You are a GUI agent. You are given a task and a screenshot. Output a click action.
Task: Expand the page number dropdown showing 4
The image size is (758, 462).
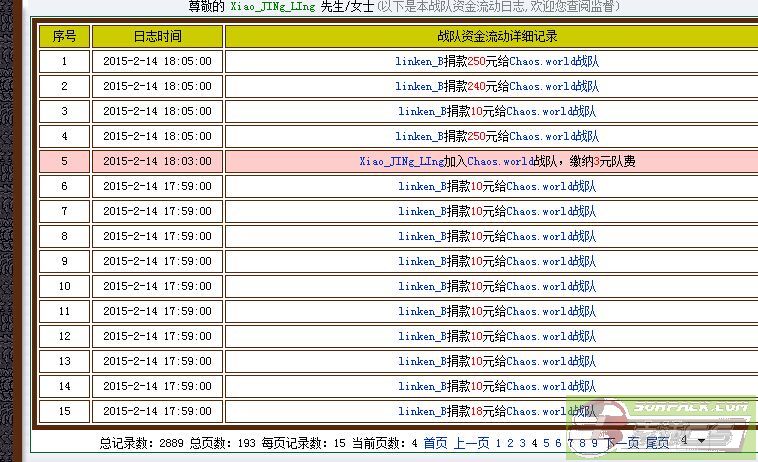[693, 440]
